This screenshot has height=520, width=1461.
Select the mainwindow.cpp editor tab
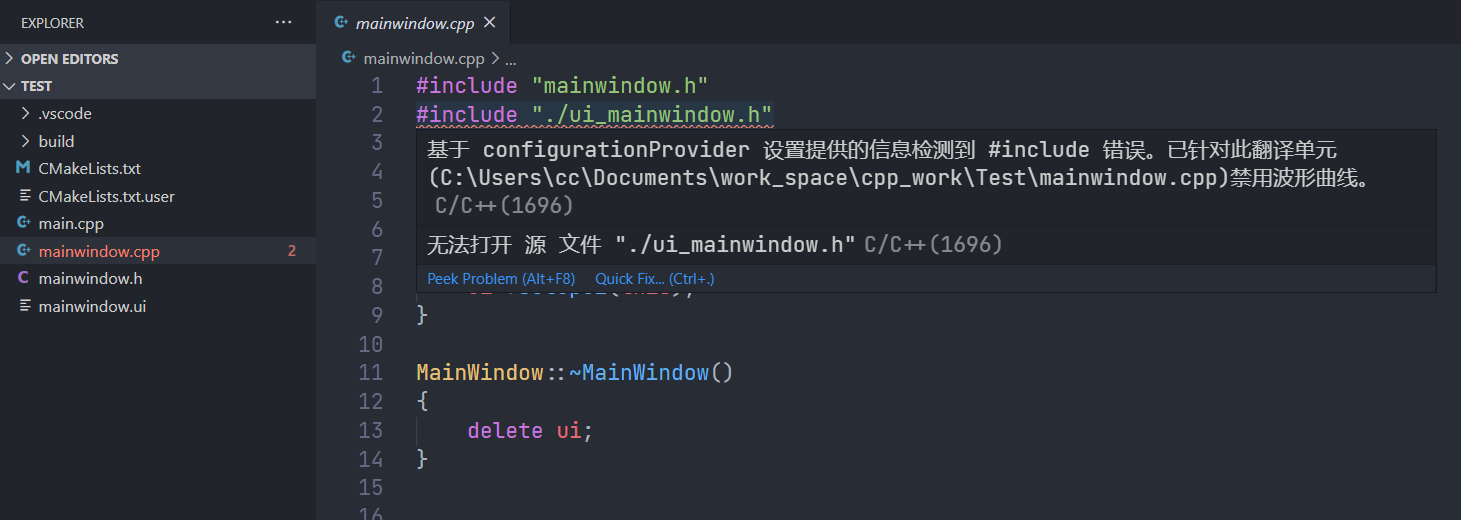pos(414,22)
